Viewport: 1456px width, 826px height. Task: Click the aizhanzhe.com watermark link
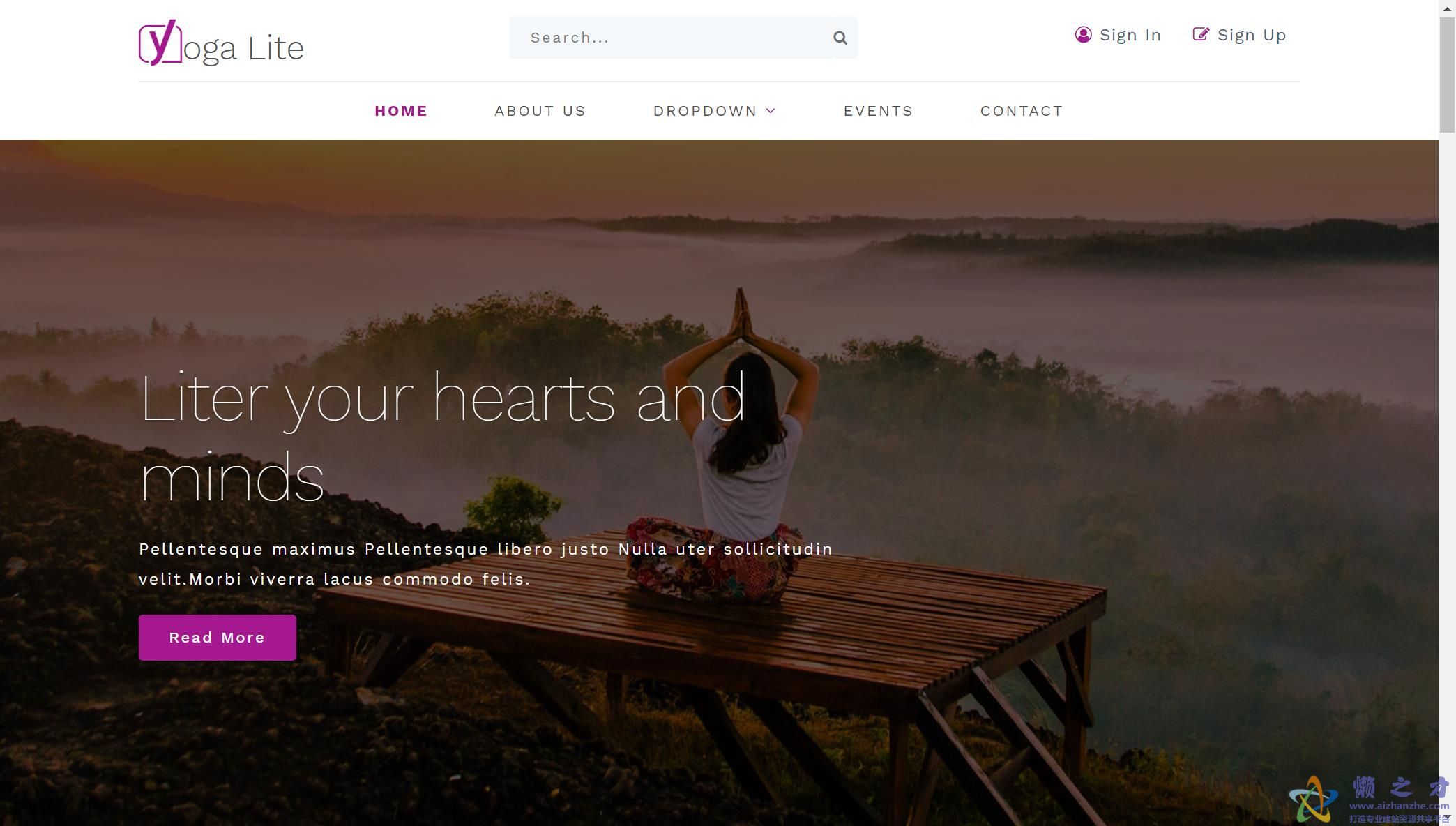(1399, 806)
